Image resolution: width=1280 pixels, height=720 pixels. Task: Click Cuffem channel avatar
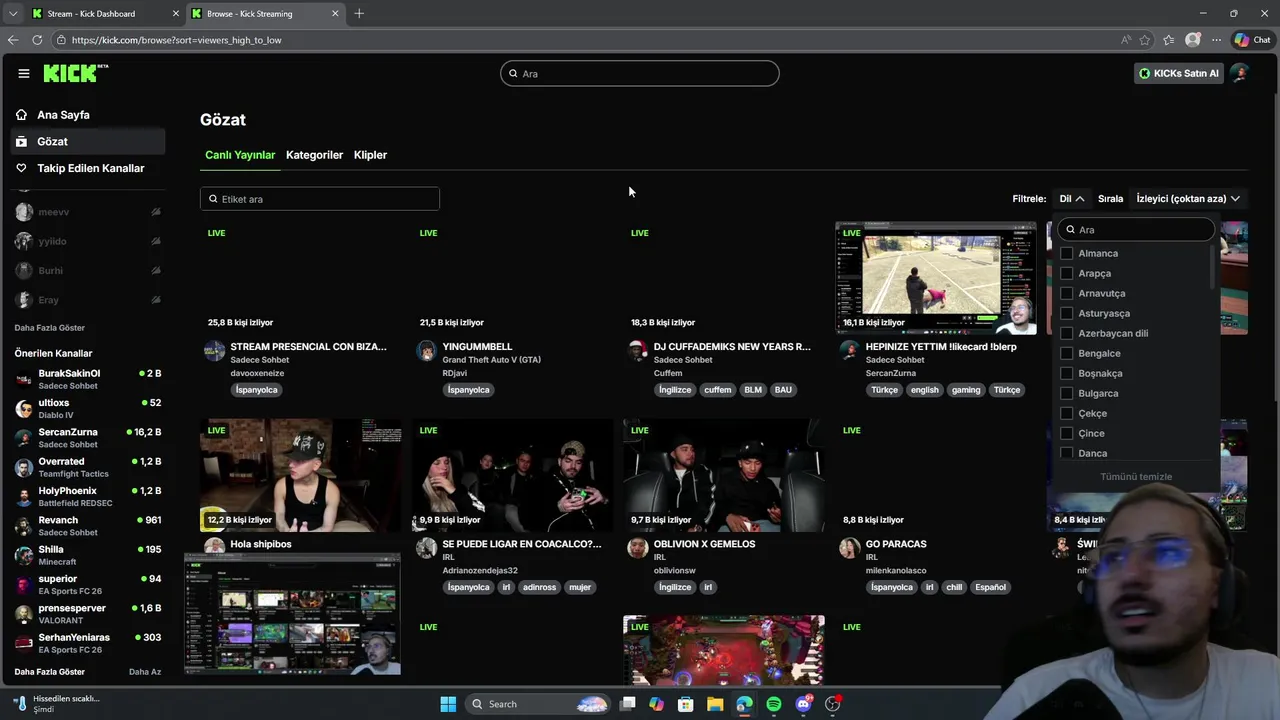pos(638,351)
